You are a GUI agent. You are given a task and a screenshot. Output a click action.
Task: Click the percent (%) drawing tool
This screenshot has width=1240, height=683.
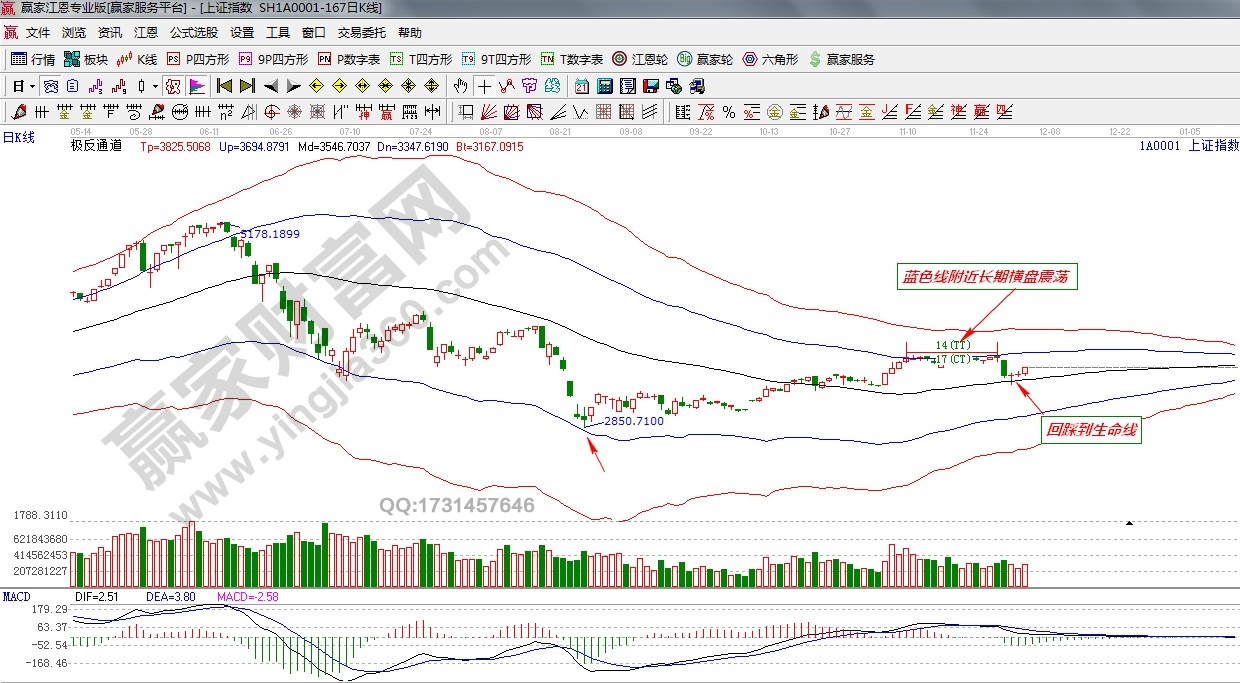click(728, 111)
